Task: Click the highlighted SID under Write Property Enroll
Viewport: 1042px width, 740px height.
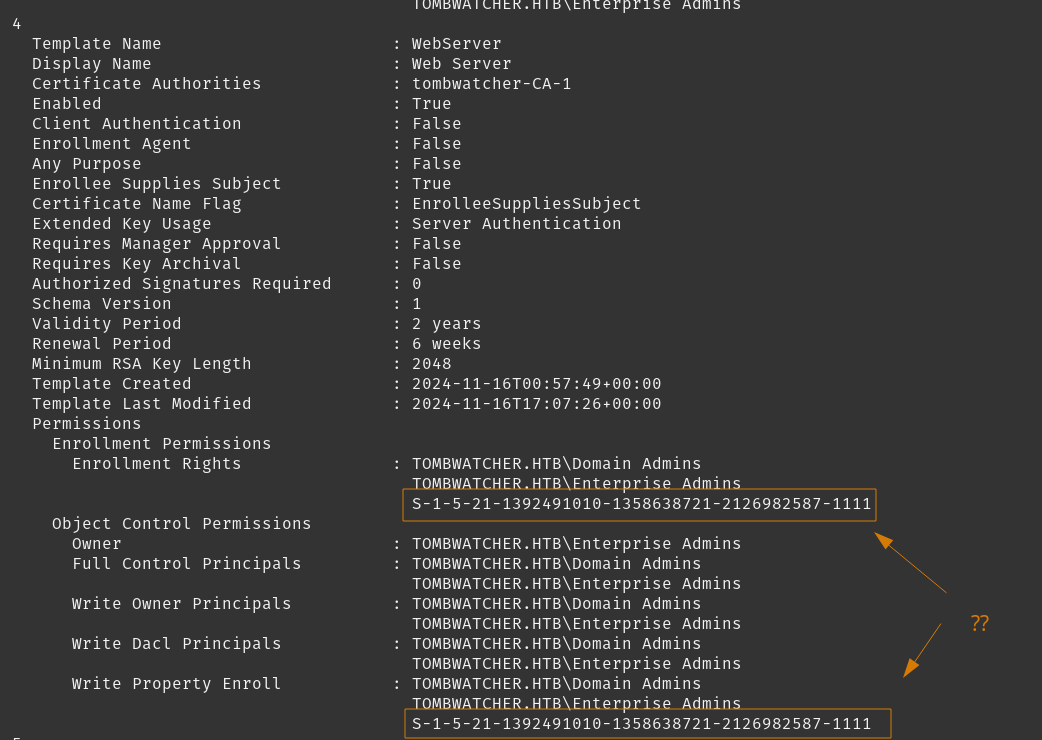Action: click(x=641, y=724)
